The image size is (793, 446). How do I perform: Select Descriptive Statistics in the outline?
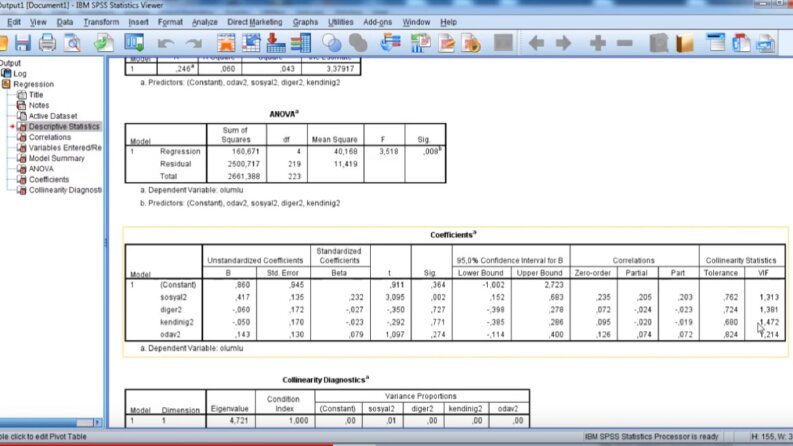coord(64,126)
